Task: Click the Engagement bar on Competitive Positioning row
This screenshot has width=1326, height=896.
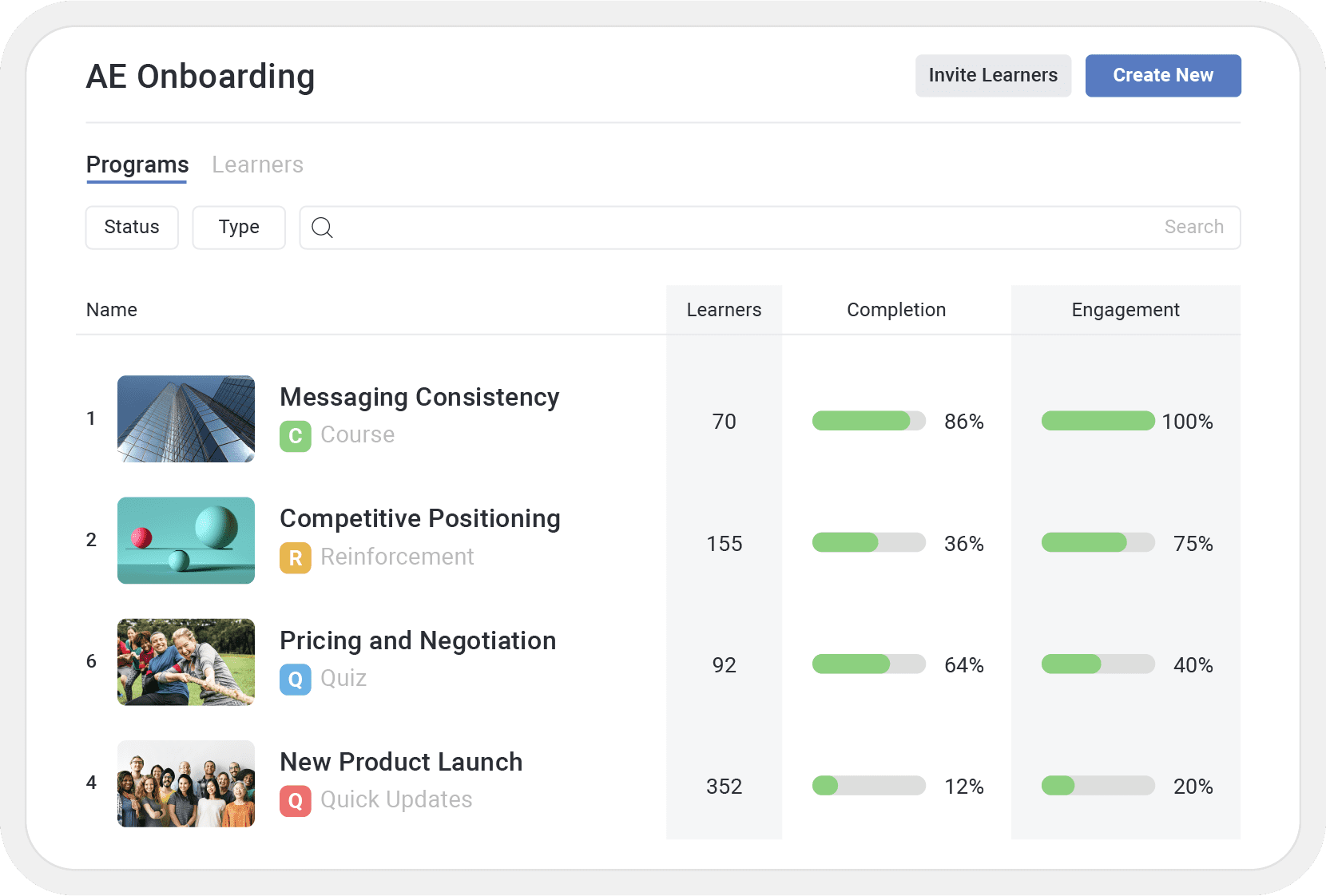Action: pos(1098,542)
